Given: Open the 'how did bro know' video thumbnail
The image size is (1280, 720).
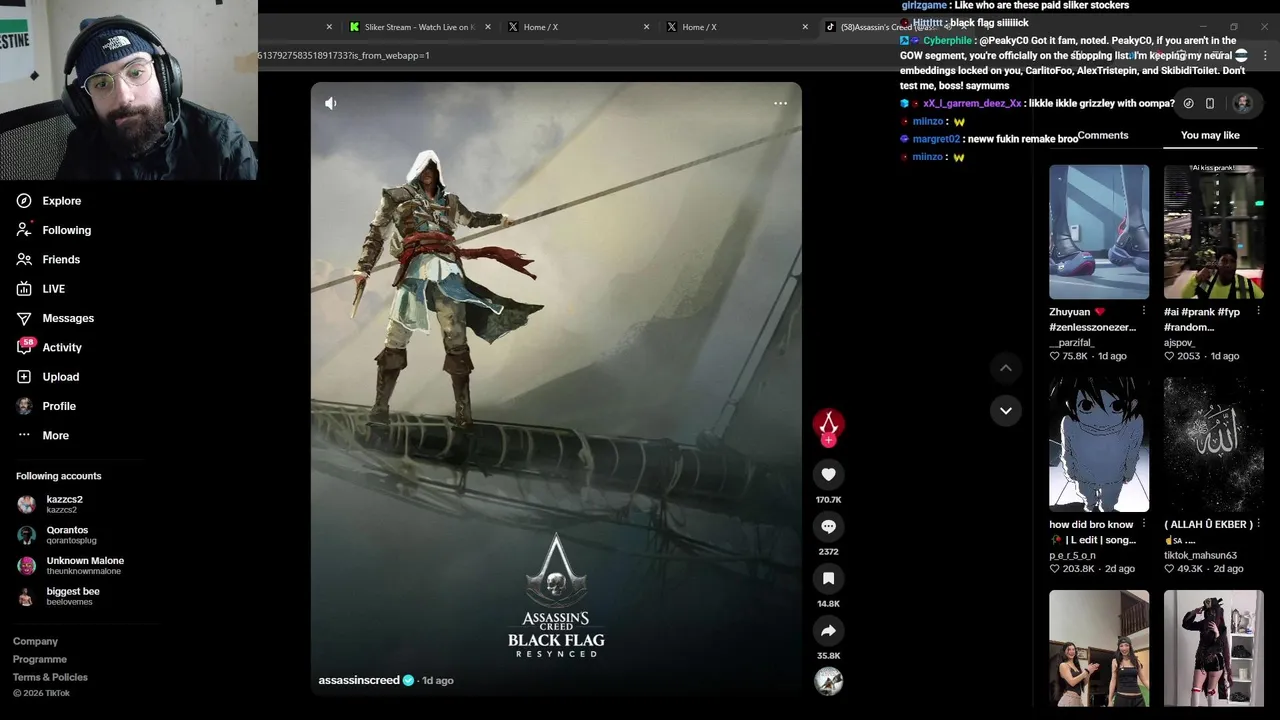Looking at the screenshot, I should [x=1099, y=444].
